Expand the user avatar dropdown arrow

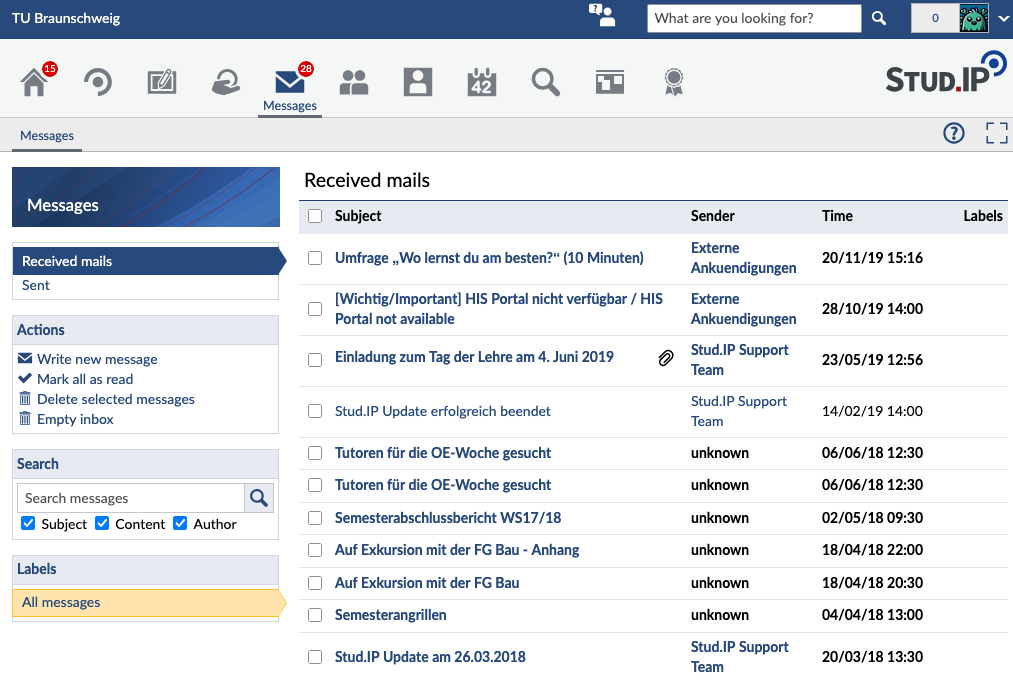click(x=1003, y=19)
